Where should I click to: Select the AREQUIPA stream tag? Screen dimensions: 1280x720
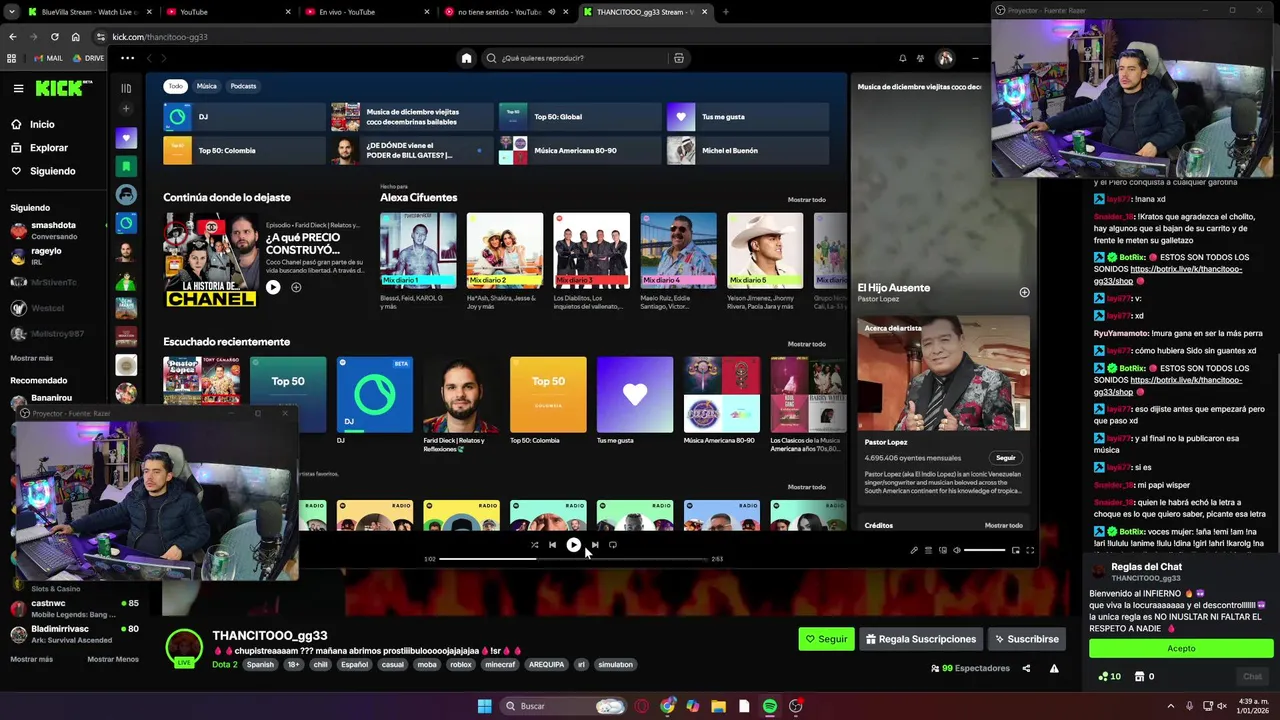[547, 664]
